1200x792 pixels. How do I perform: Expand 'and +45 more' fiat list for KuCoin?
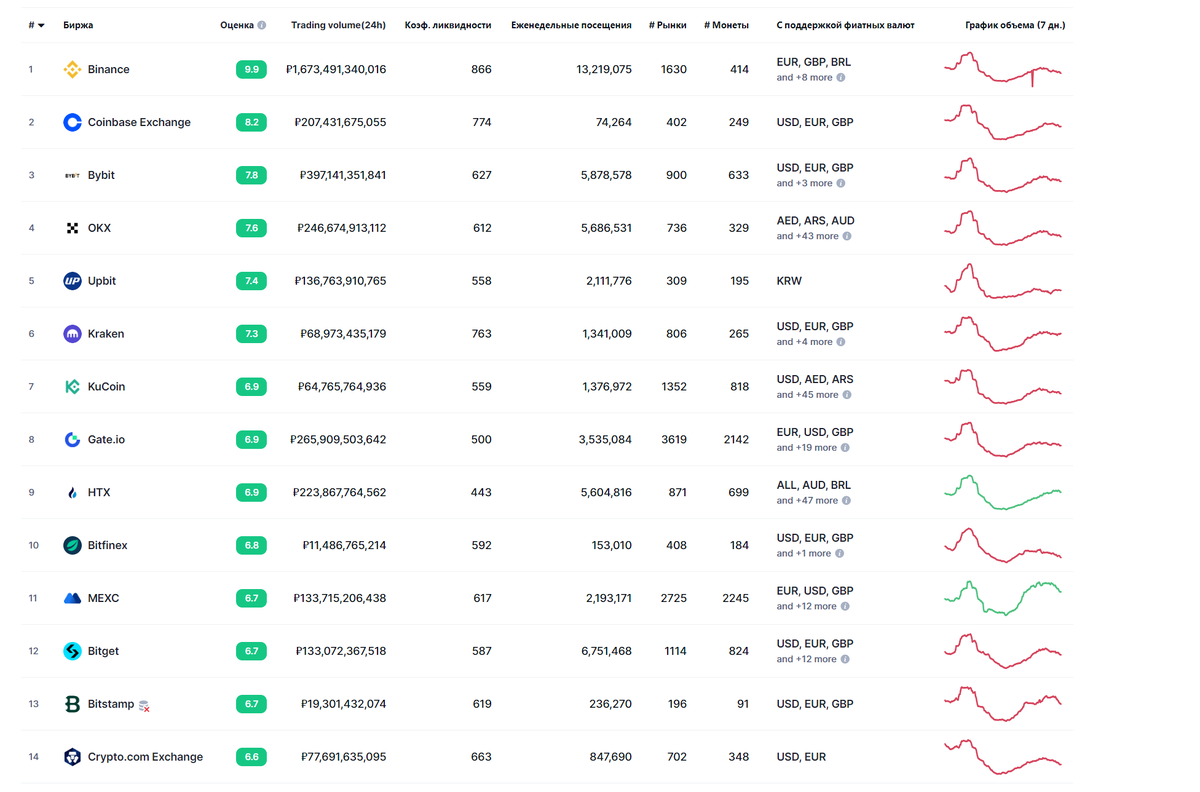point(807,395)
